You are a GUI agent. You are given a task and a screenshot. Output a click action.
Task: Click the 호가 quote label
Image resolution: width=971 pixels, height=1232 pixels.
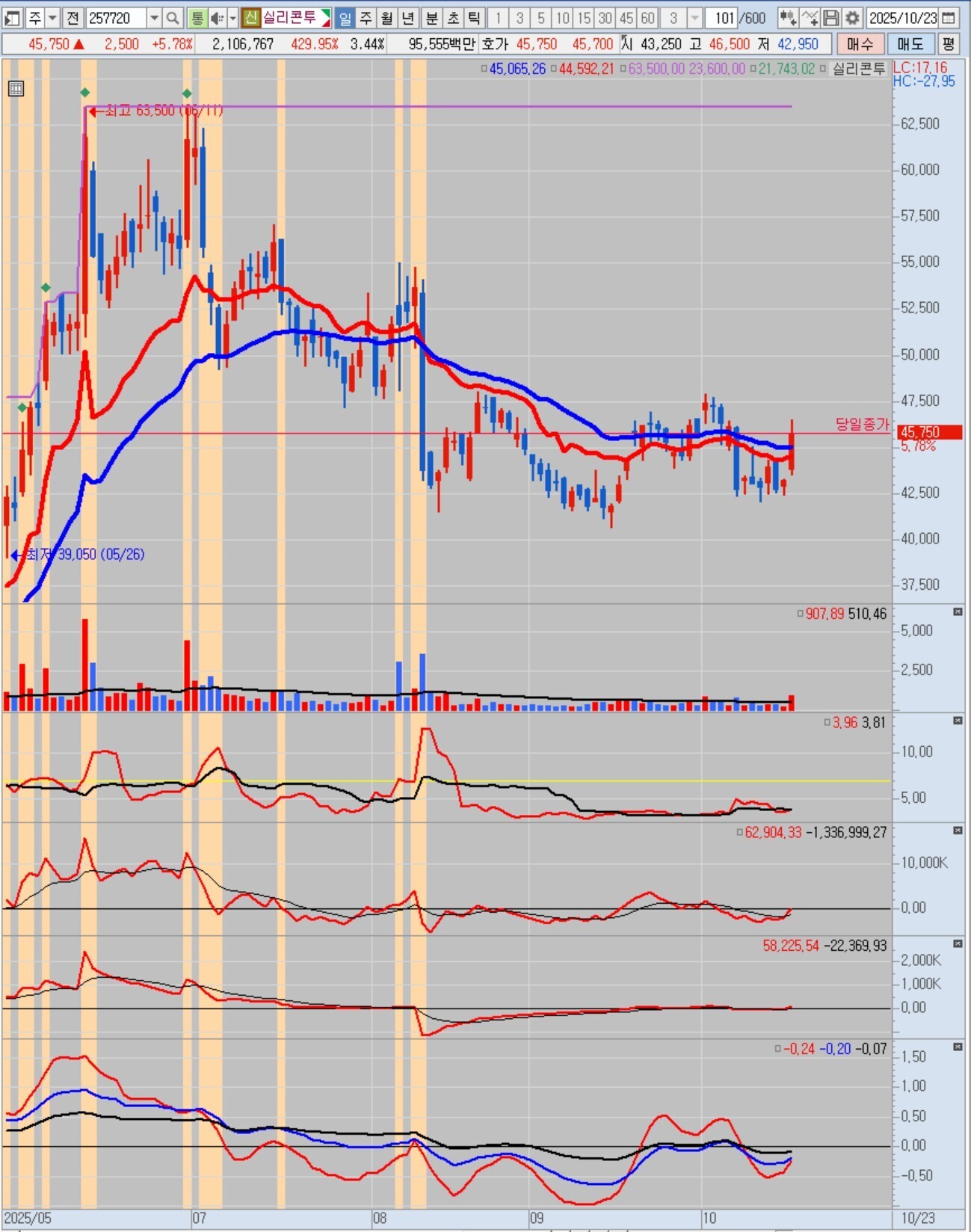click(x=495, y=44)
